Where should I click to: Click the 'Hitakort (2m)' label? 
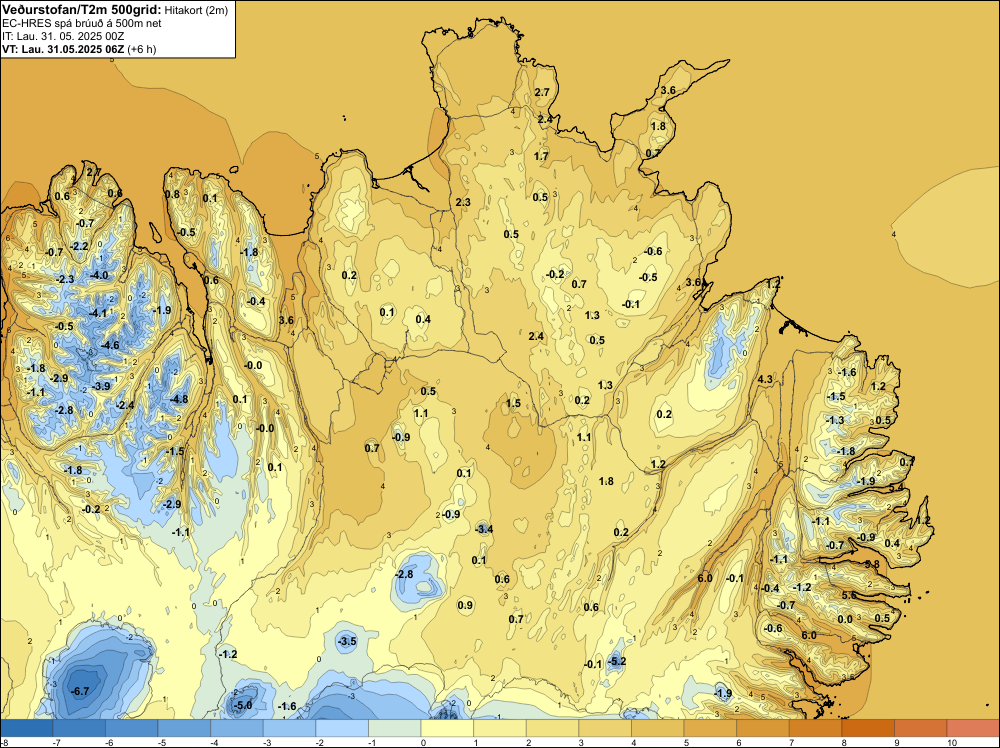coord(196,10)
